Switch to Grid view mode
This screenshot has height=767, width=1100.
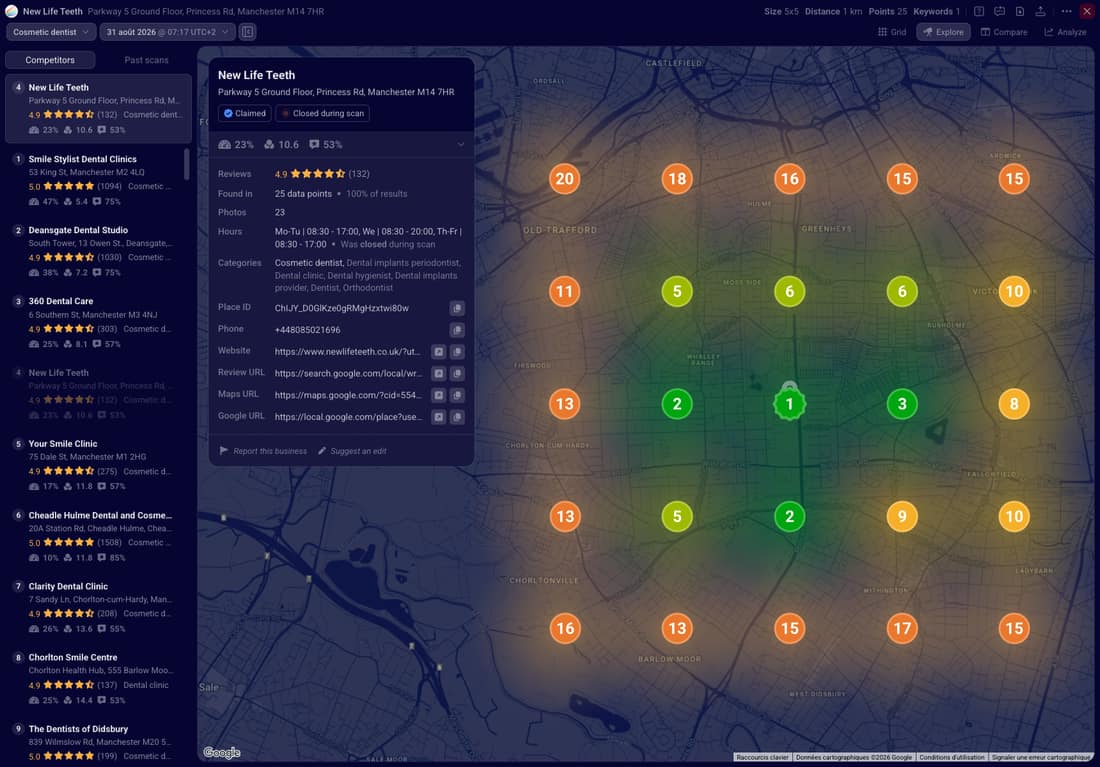pos(892,32)
